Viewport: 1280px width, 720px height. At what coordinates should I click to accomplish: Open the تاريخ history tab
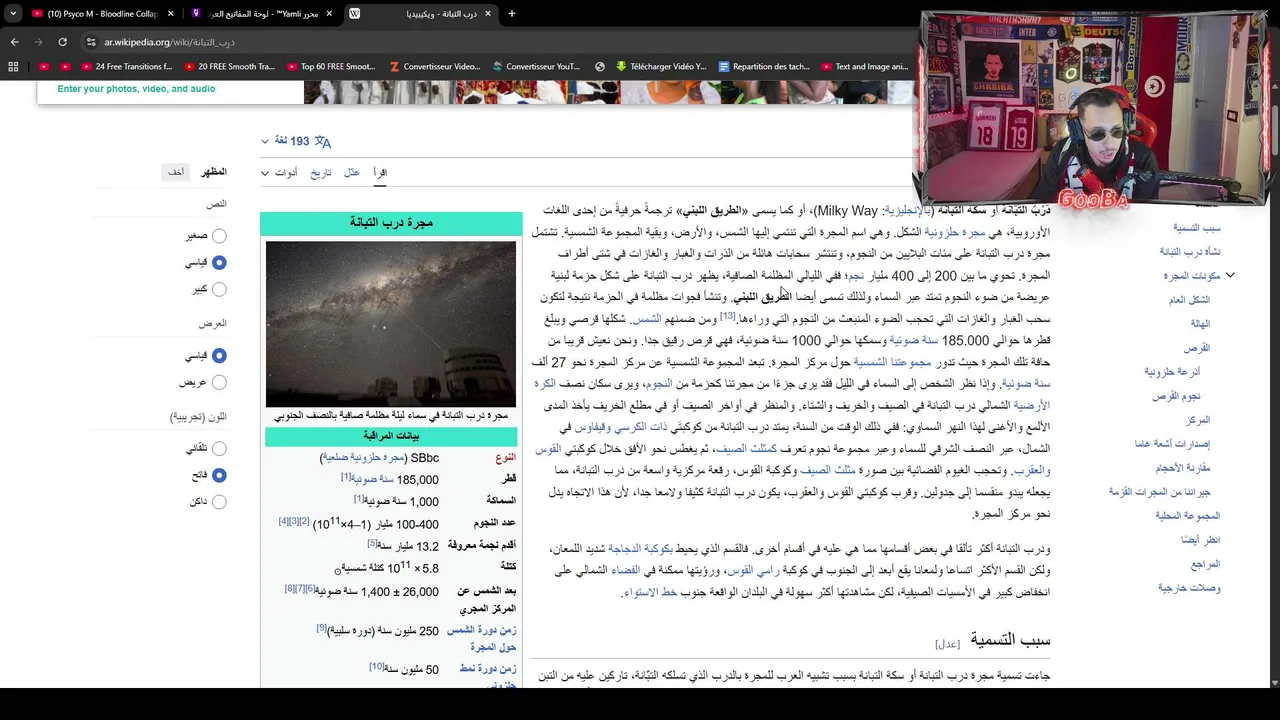point(320,173)
